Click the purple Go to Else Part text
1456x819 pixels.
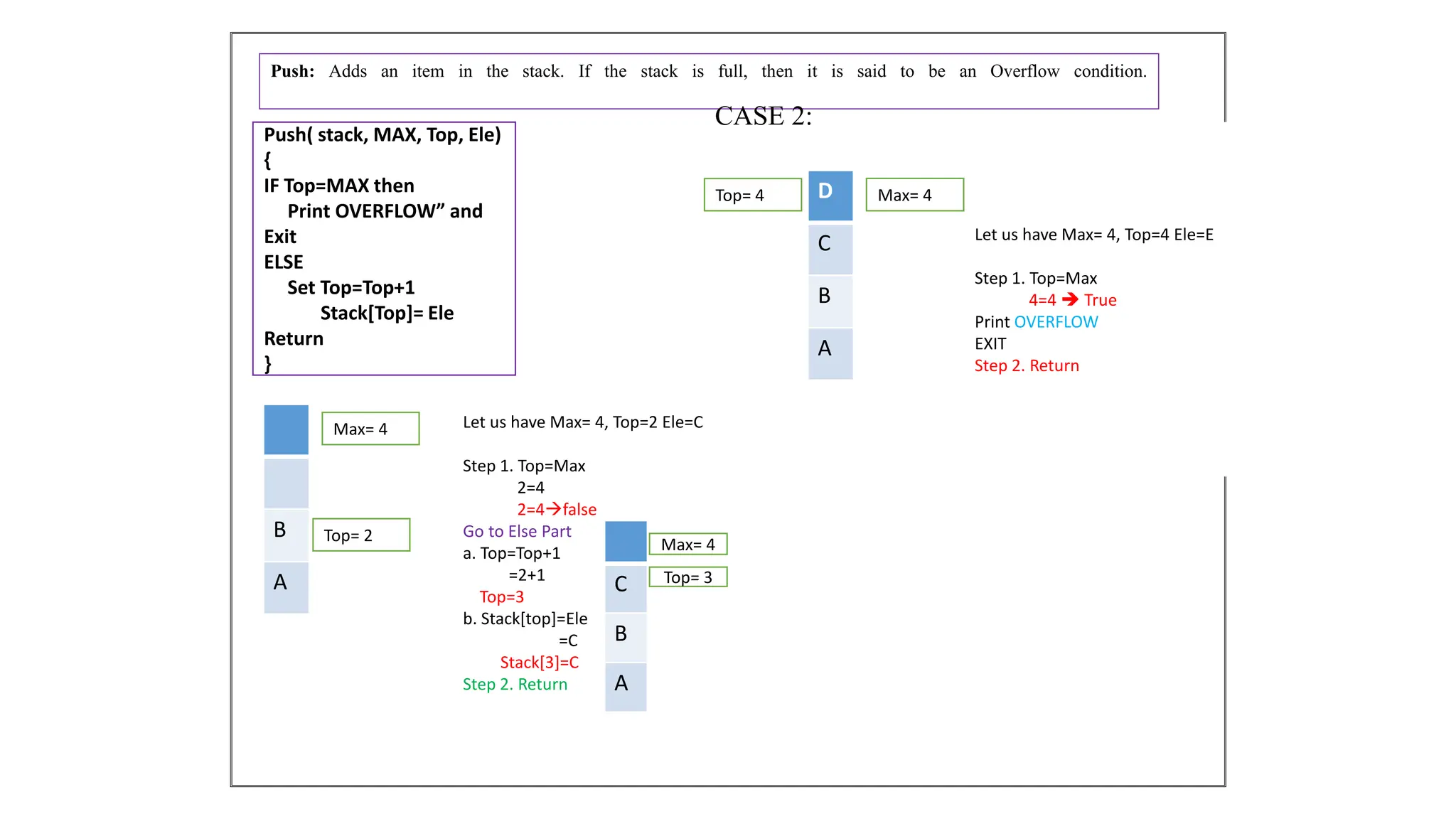(x=517, y=531)
